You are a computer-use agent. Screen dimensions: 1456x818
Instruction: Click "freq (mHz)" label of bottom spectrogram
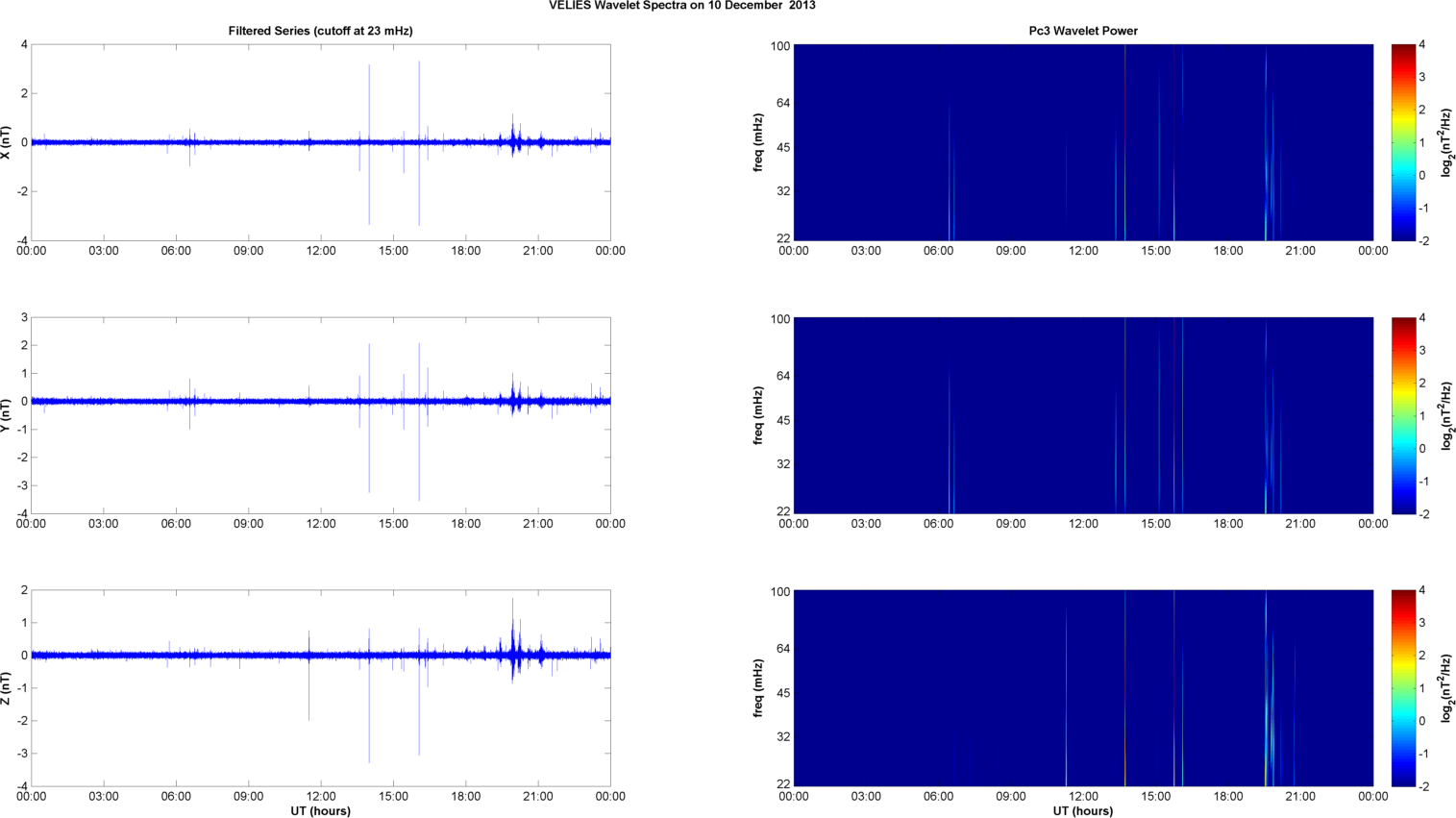point(758,688)
